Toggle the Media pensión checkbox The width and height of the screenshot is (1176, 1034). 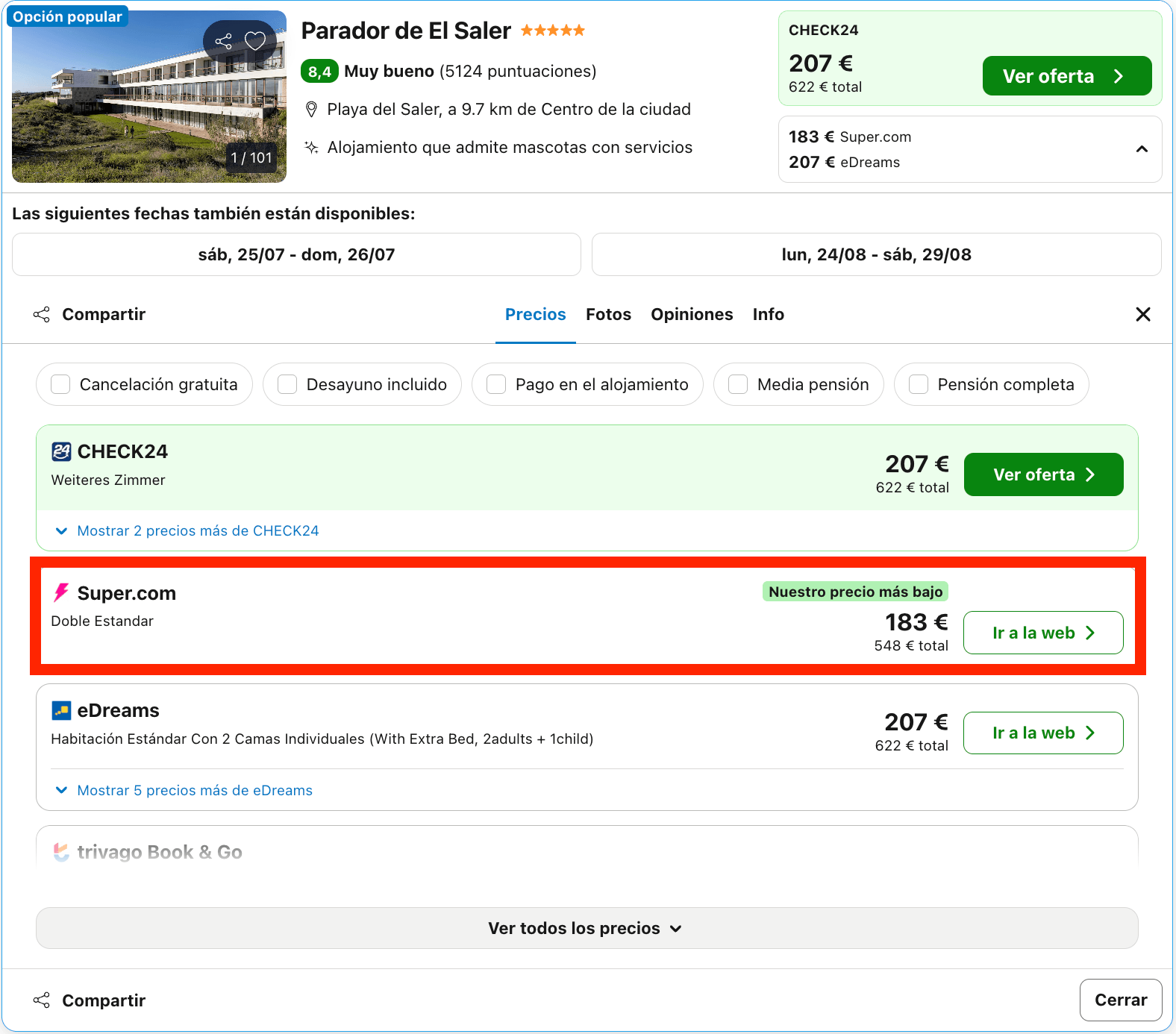pyautogui.click(x=738, y=384)
